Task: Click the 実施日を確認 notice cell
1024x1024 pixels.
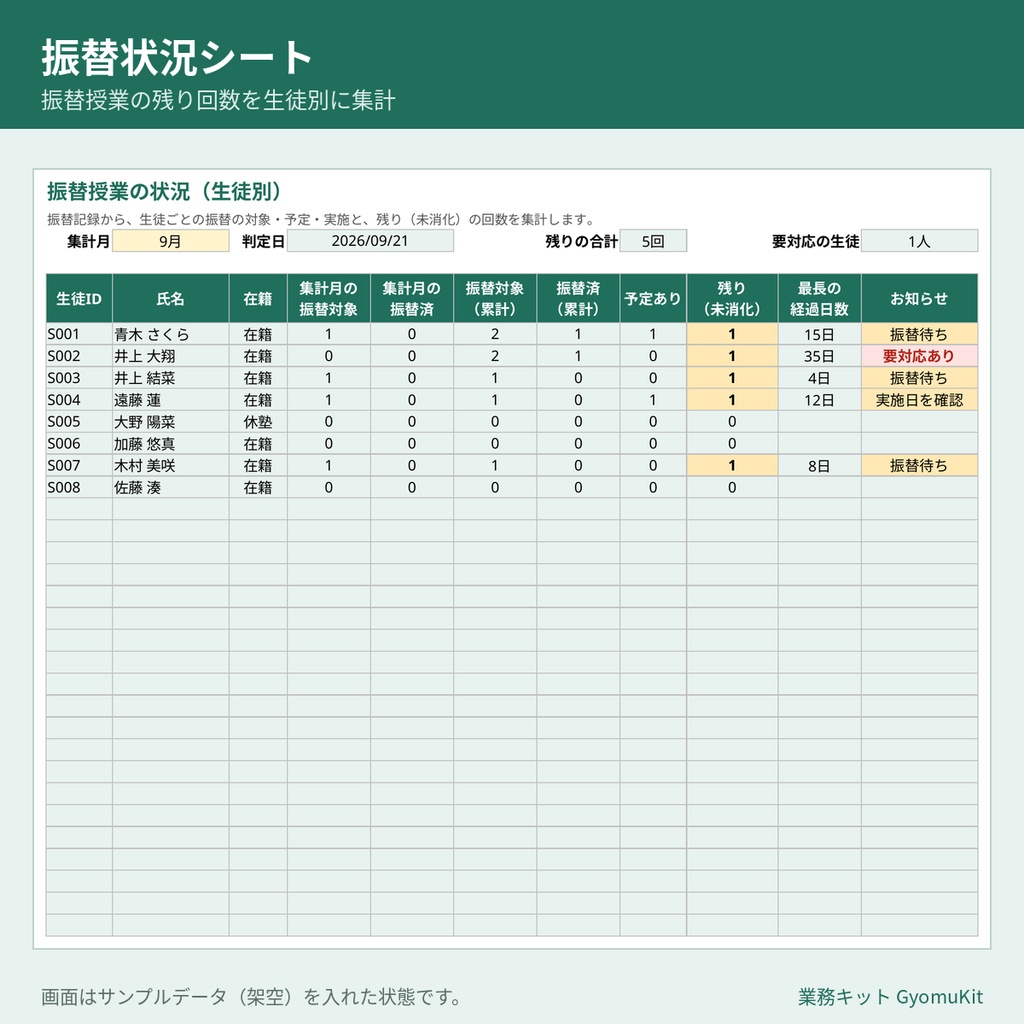Action: tap(920, 400)
